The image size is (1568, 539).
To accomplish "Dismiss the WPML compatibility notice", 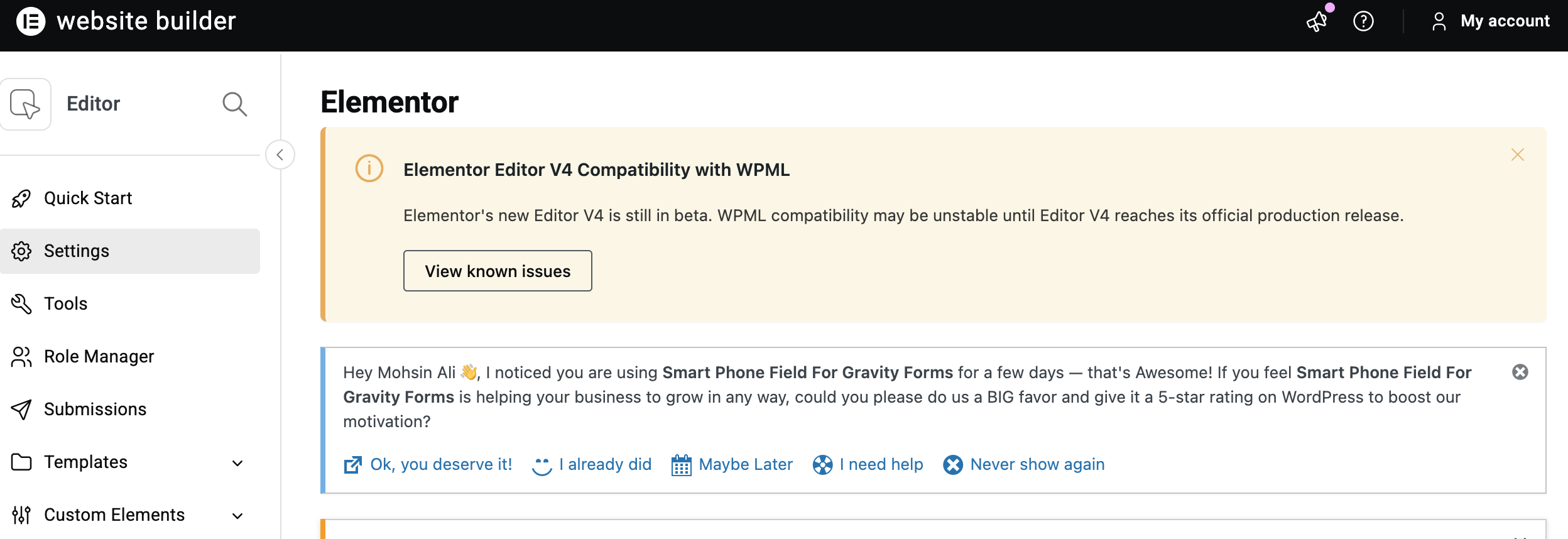I will click(x=1517, y=155).
